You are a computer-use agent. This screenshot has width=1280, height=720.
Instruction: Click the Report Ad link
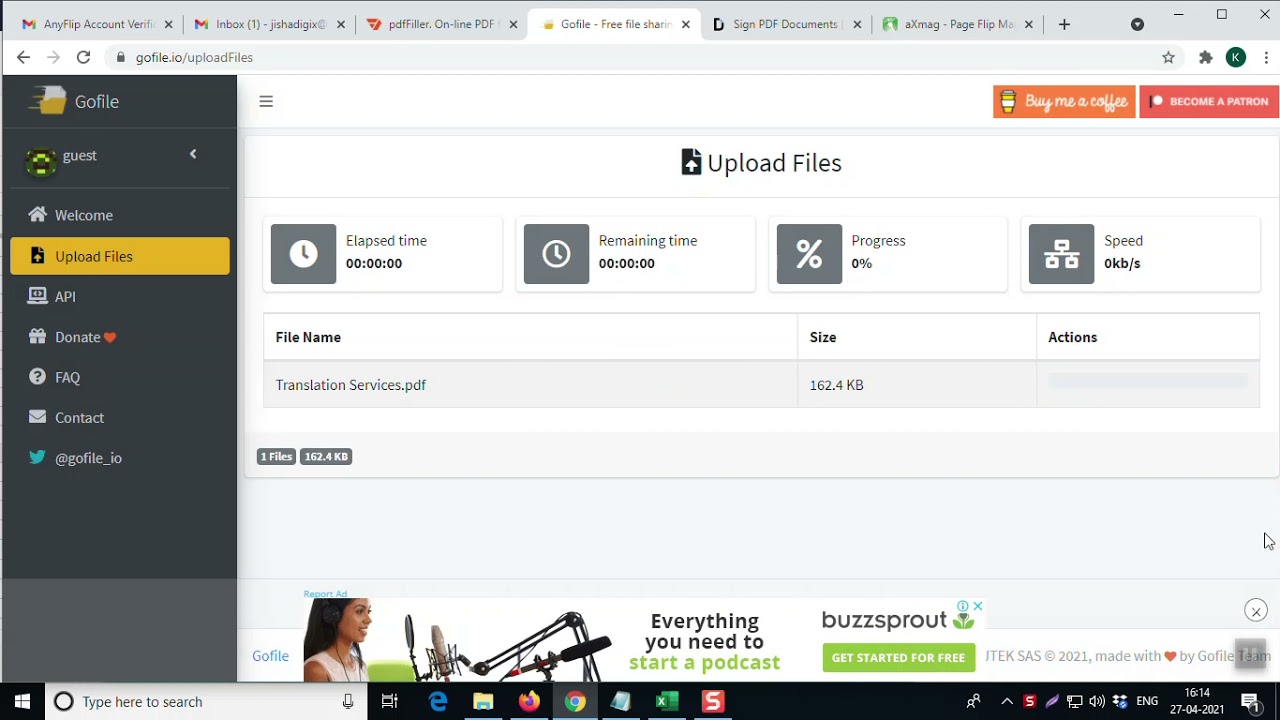pyautogui.click(x=325, y=594)
